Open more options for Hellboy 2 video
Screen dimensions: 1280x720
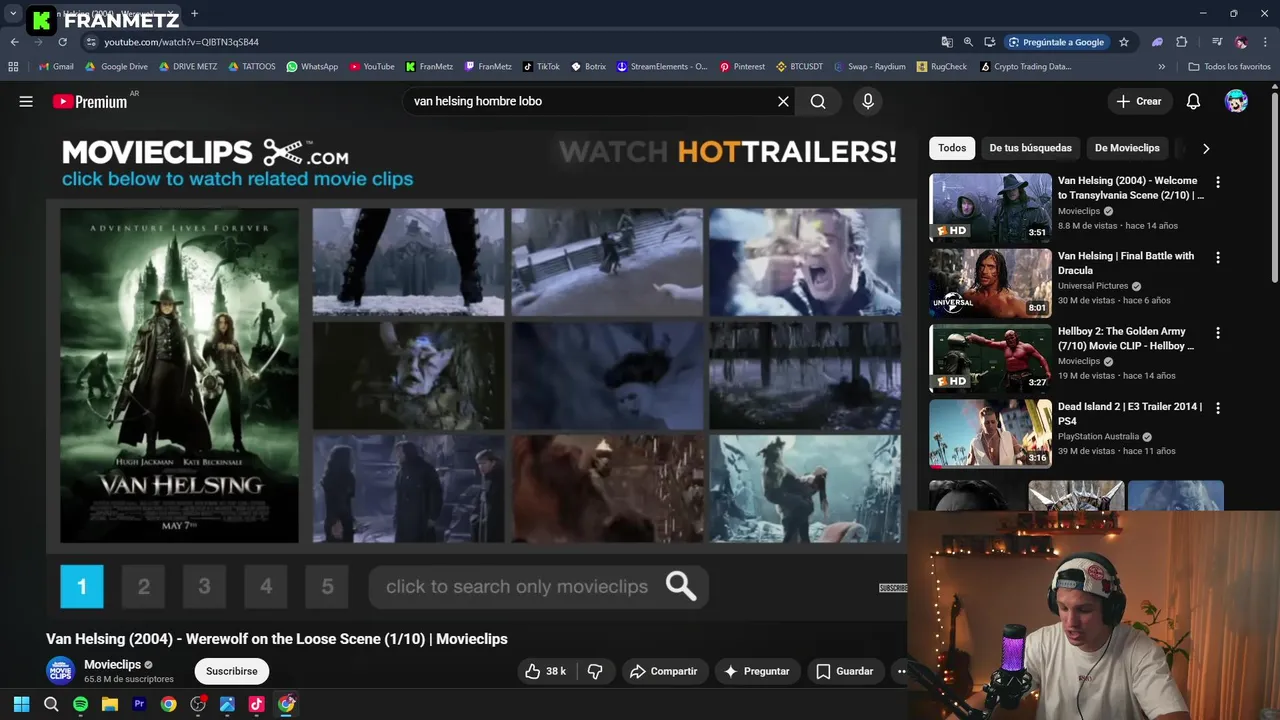click(1217, 332)
